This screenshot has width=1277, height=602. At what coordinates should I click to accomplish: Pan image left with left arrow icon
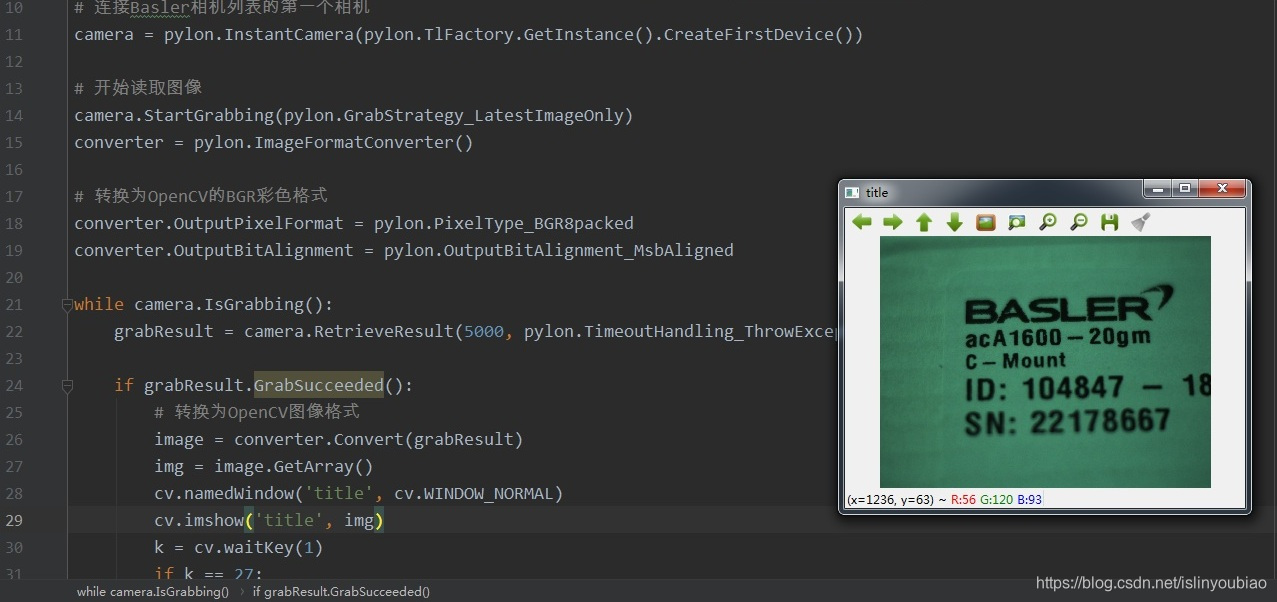(861, 222)
